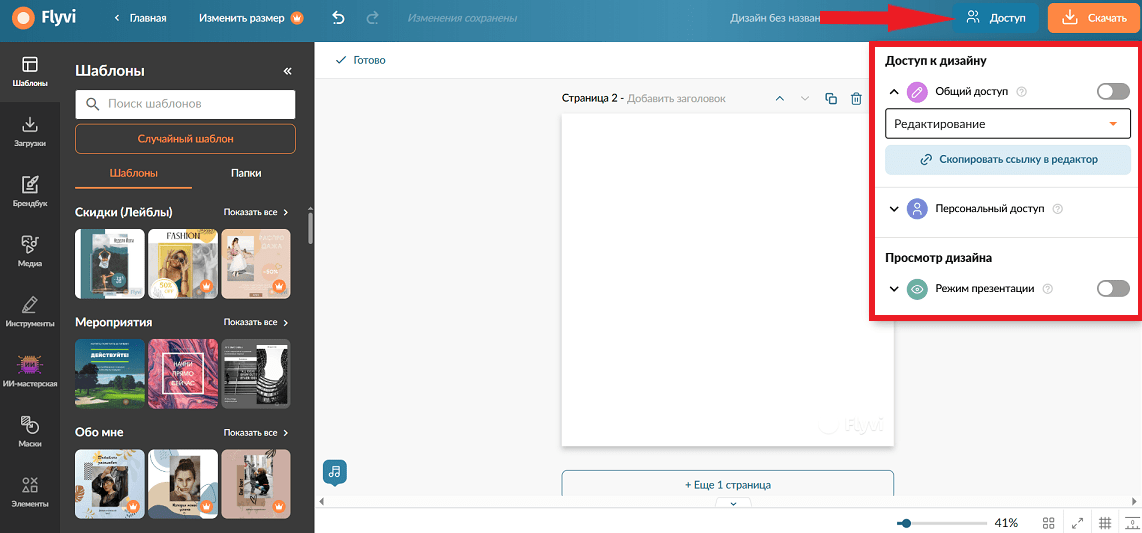
Task: Open the Загрузки sidebar panel
Action: 30,131
